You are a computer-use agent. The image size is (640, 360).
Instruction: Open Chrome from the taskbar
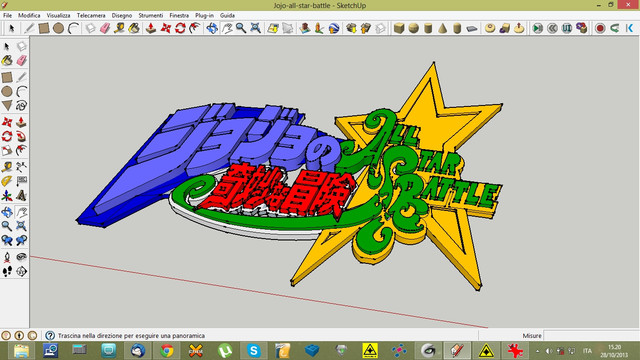(x=167, y=351)
